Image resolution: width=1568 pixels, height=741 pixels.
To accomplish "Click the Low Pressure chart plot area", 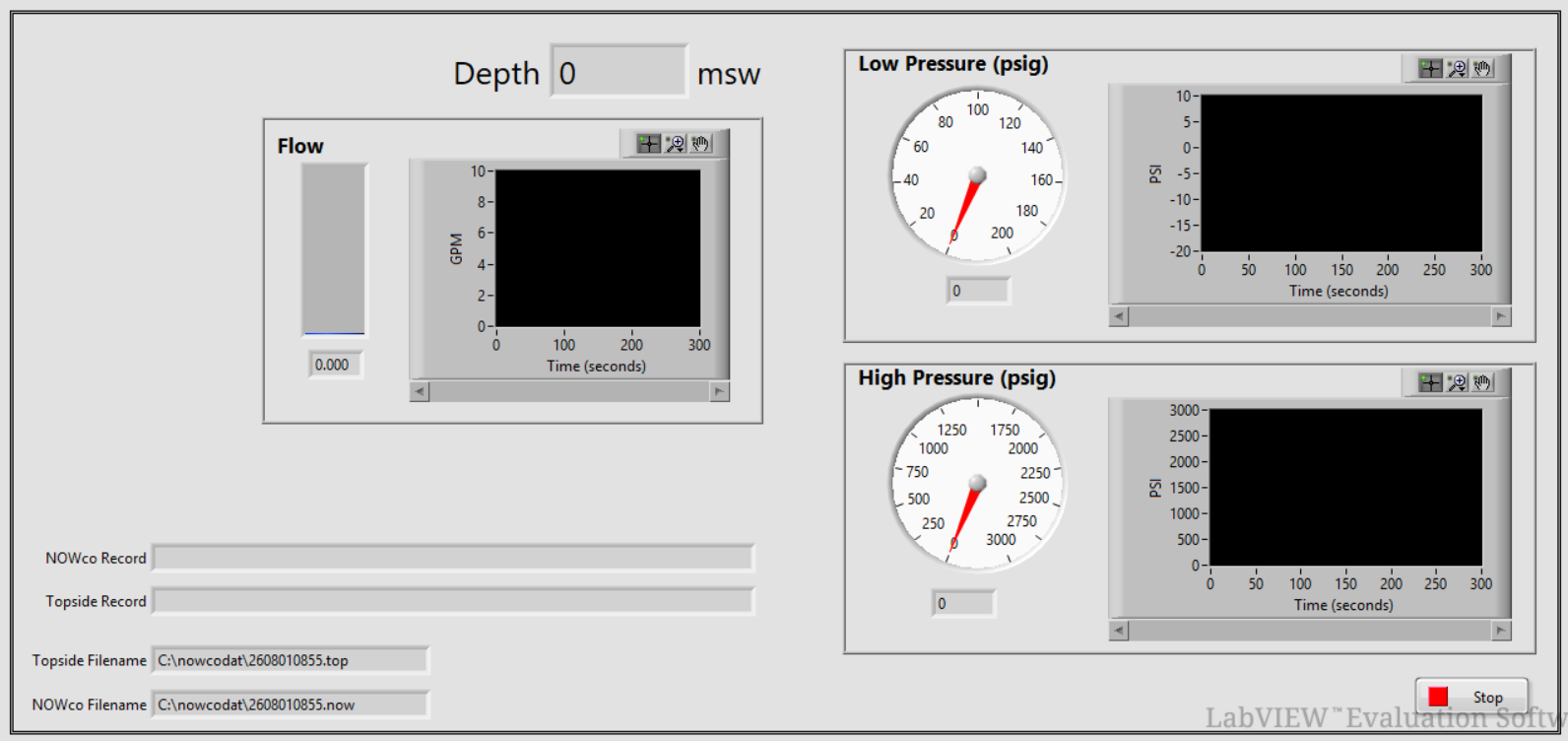I will click(x=1341, y=173).
